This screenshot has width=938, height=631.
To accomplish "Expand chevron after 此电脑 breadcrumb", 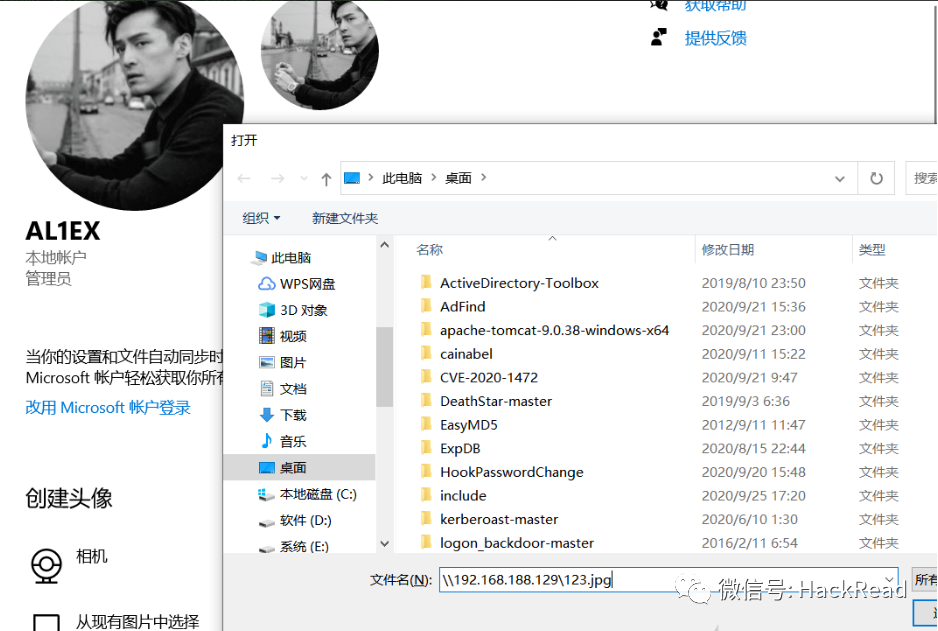I will (x=434, y=178).
